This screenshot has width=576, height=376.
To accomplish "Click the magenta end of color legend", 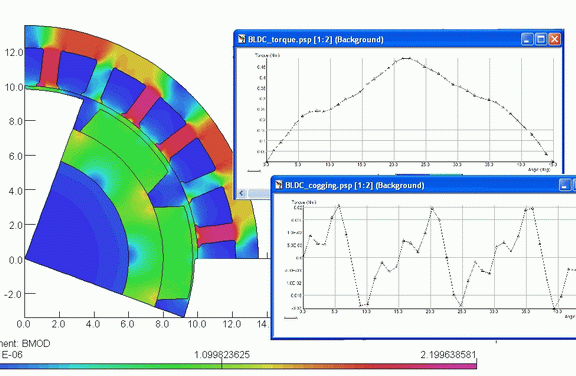I will pos(470,366).
